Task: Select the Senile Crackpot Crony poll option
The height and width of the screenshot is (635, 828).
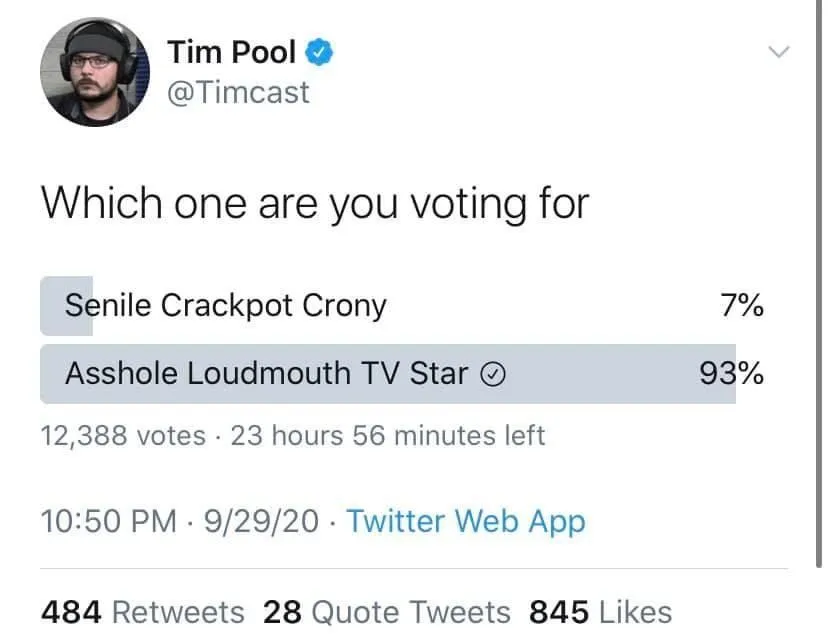Action: 225,305
